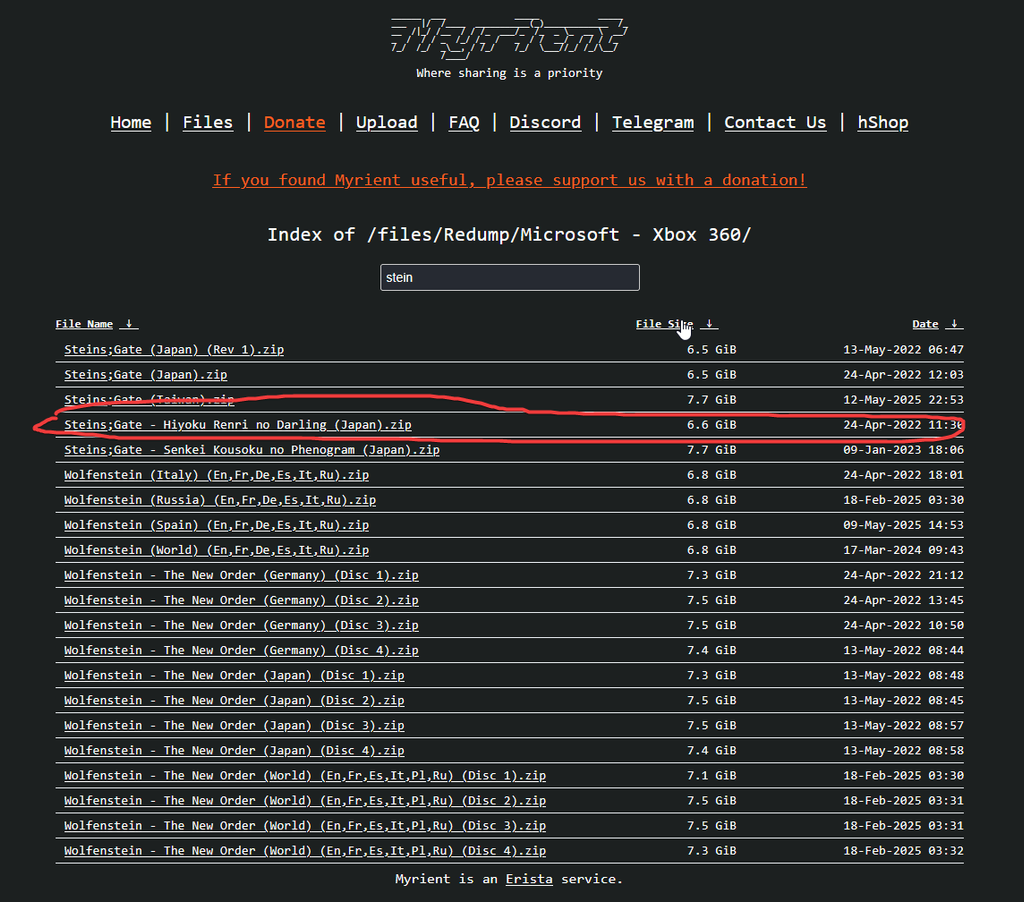Click the Myrient ASCII logo
The width and height of the screenshot is (1024, 902).
pyautogui.click(x=509, y=37)
